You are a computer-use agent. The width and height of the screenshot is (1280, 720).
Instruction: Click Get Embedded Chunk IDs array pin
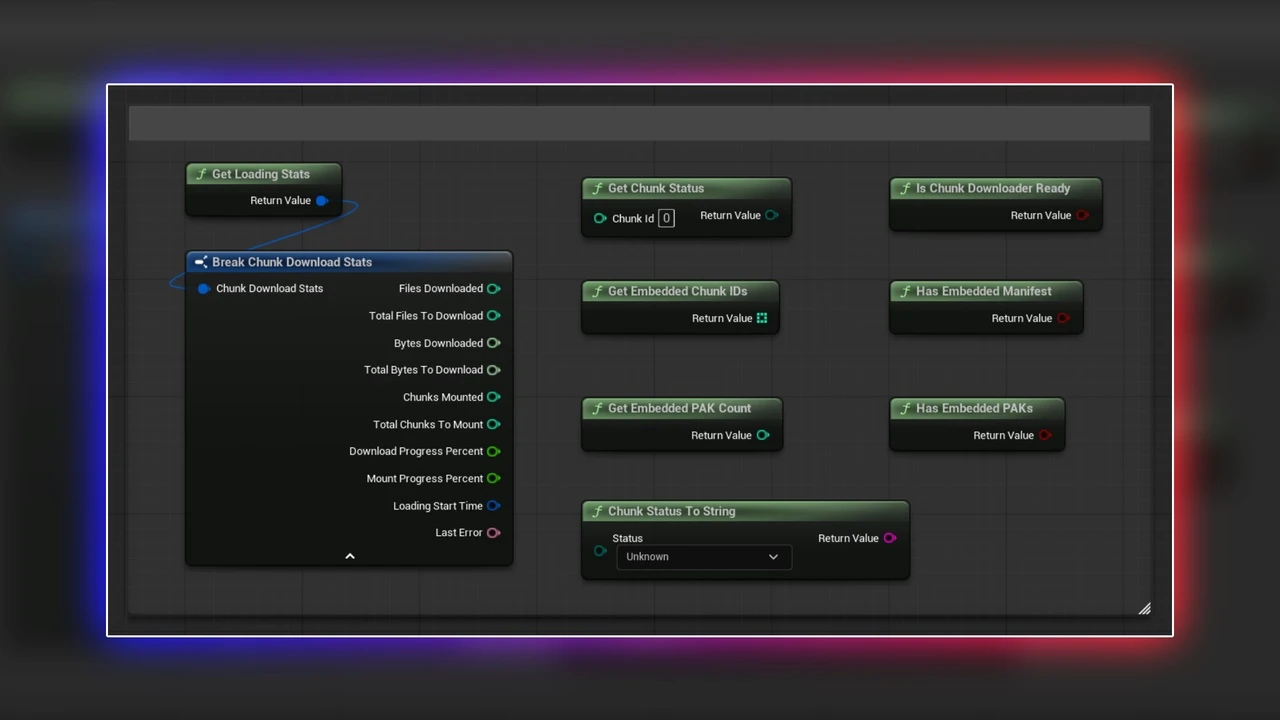point(762,318)
